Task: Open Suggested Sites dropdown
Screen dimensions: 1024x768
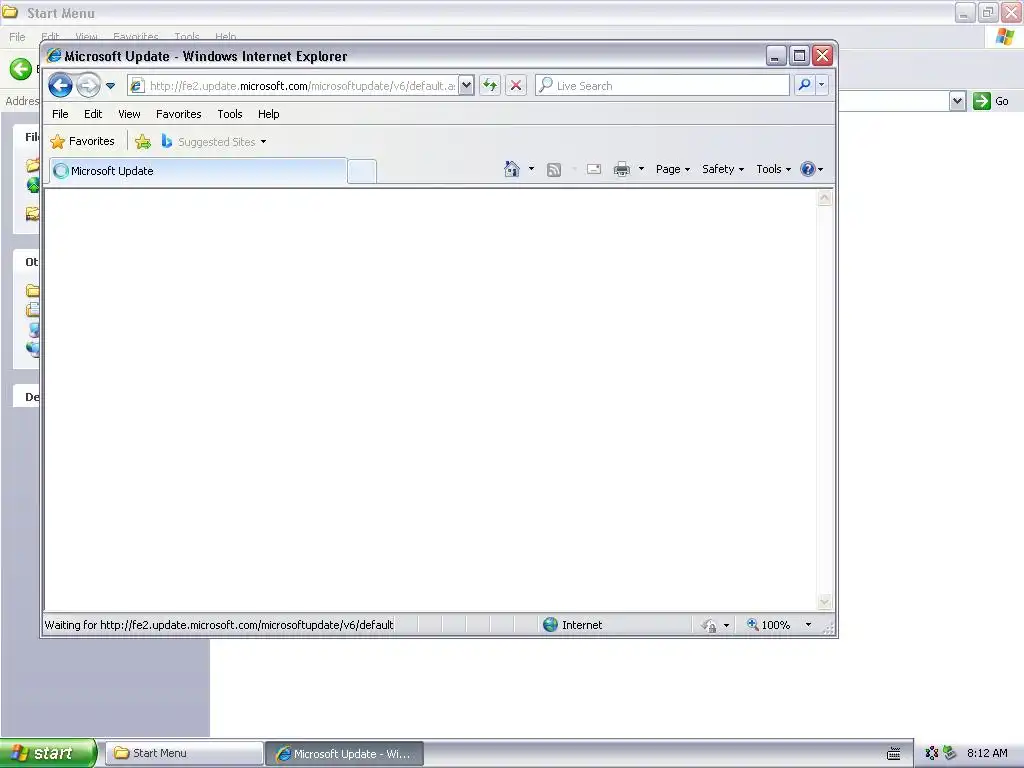Action: (214, 142)
